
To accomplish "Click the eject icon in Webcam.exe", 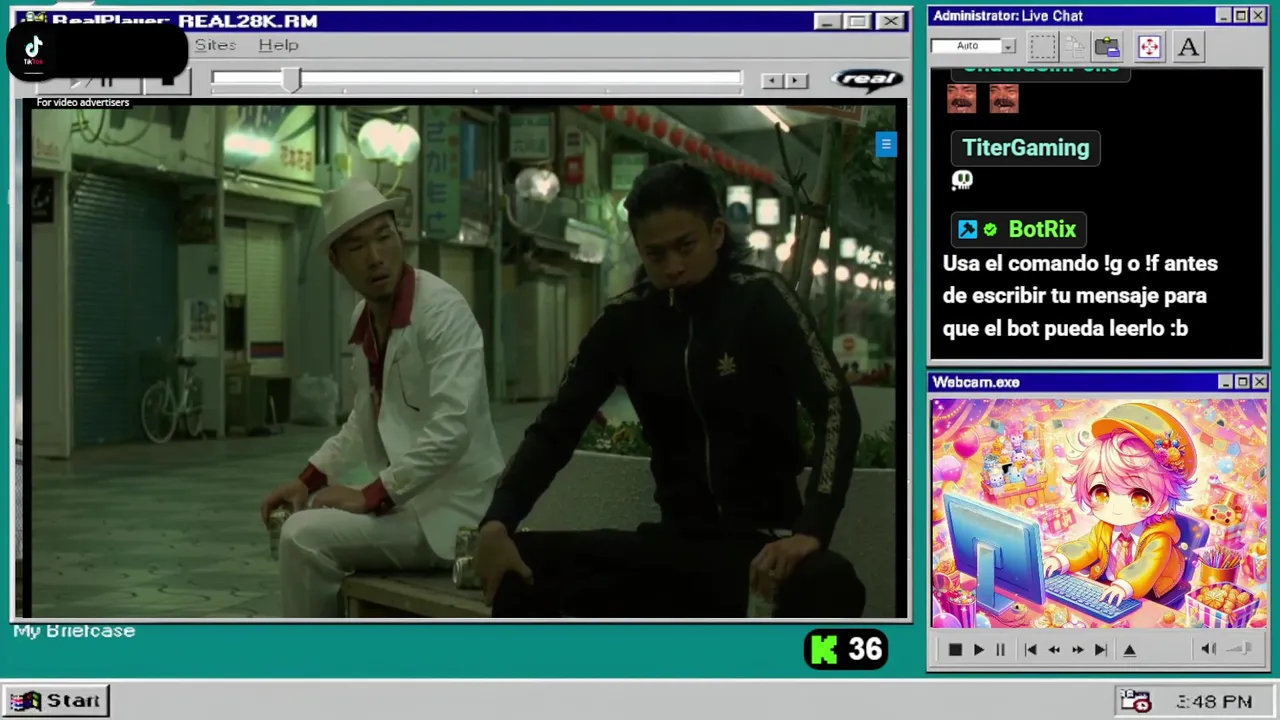I will [x=1130, y=650].
